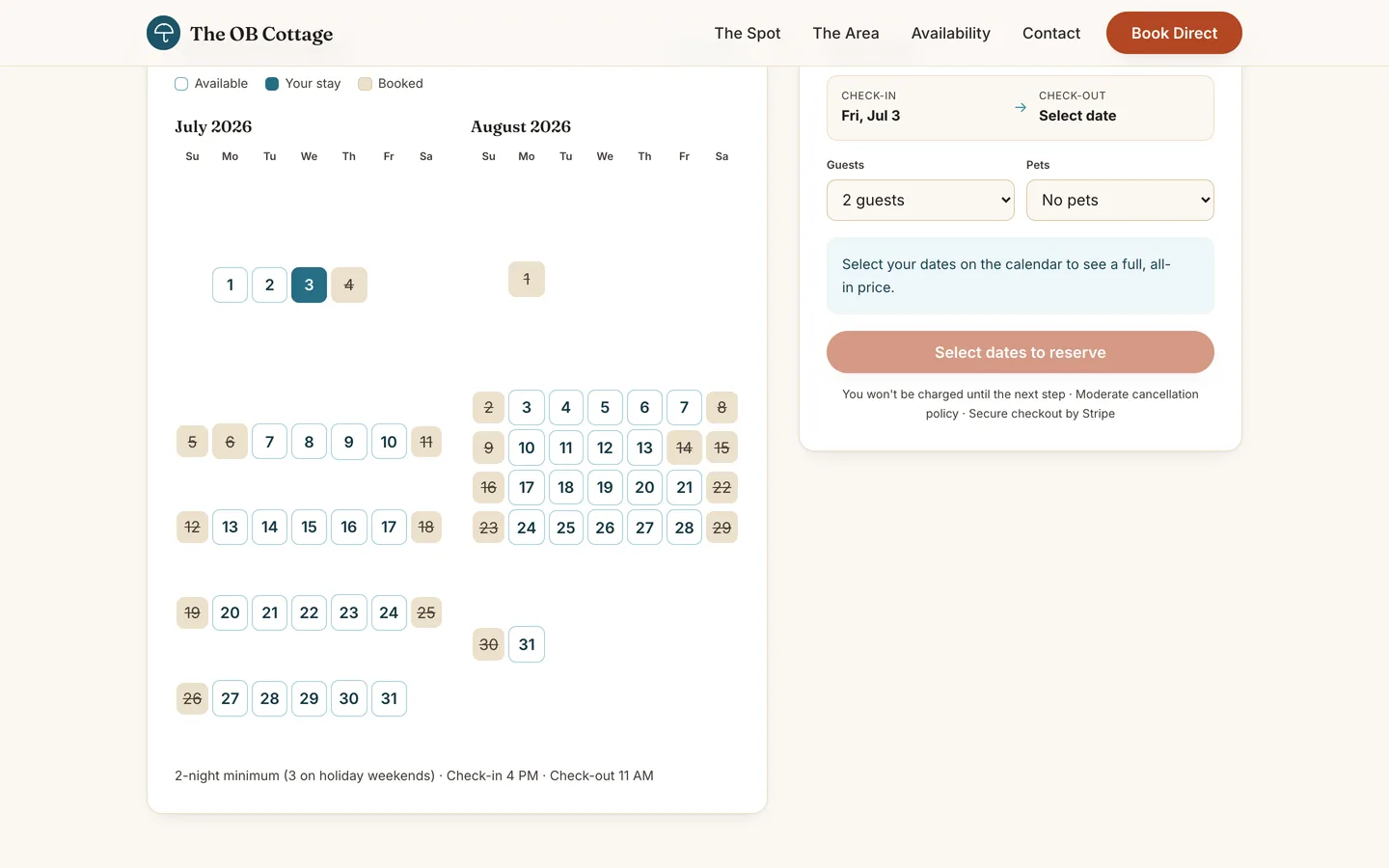Select August 19 on the calendar
Screen dimensions: 1389x868
click(605, 487)
